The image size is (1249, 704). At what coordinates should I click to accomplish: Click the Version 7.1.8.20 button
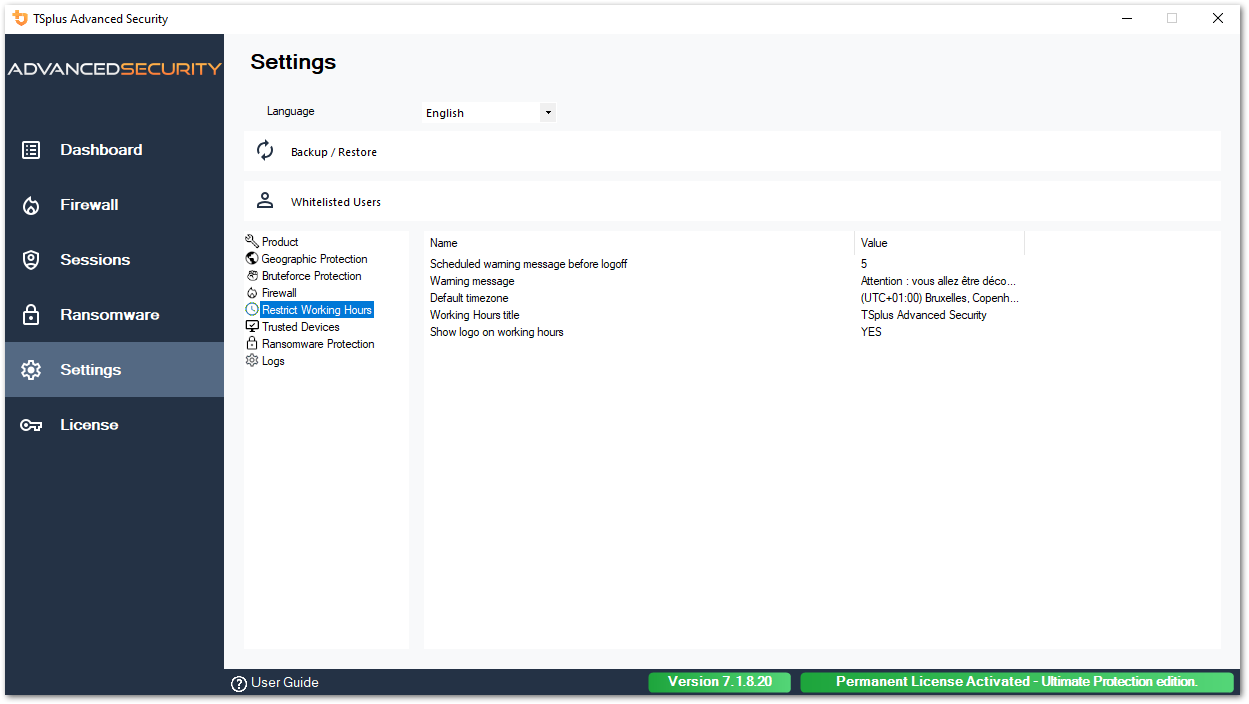(x=719, y=681)
